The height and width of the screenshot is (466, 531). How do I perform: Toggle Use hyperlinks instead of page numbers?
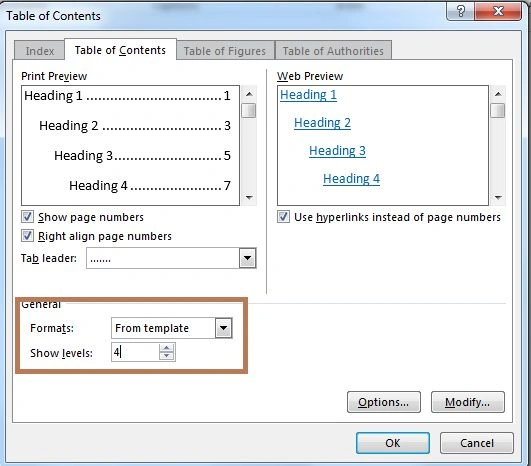click(283, 217)
